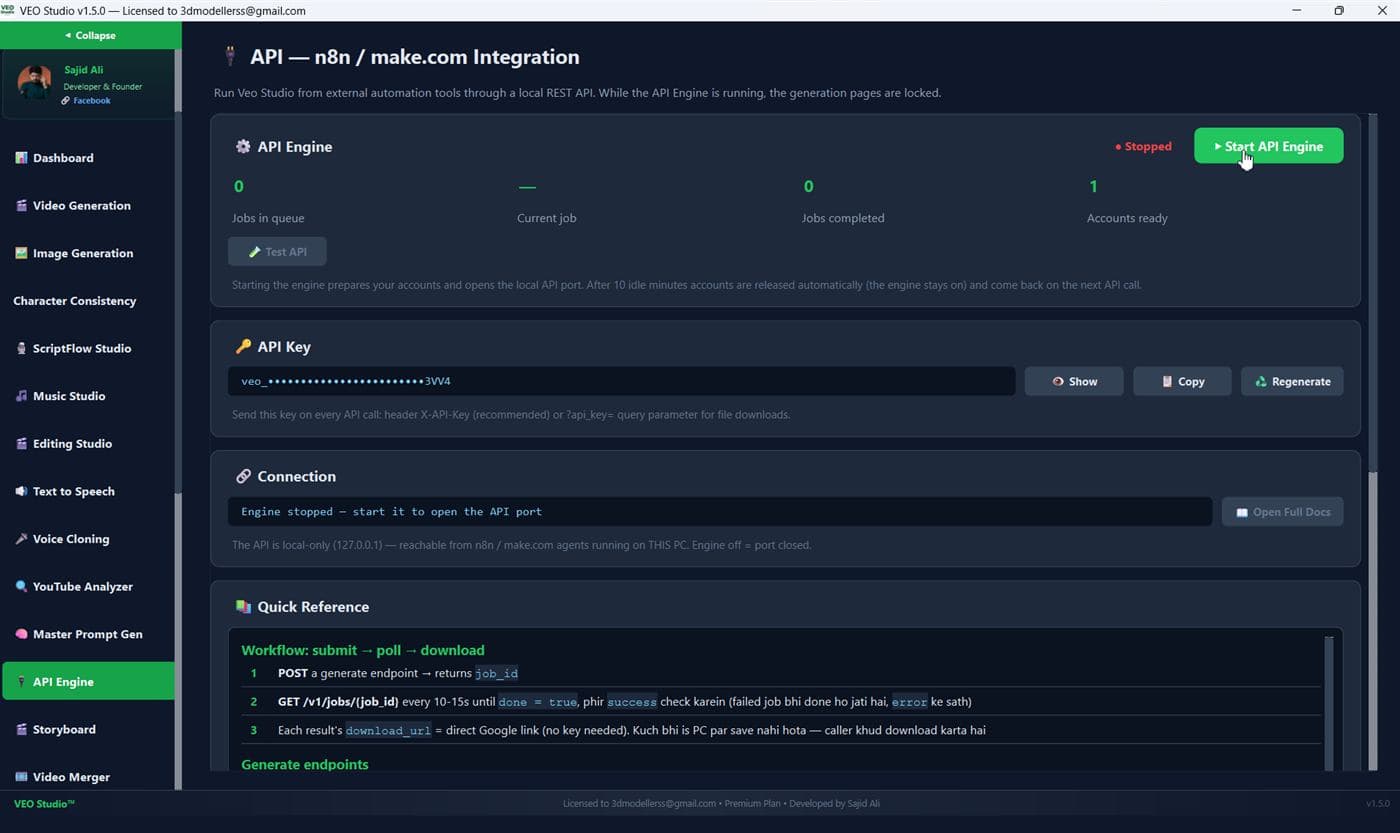Regenerate the API key

coord(1292,381)
